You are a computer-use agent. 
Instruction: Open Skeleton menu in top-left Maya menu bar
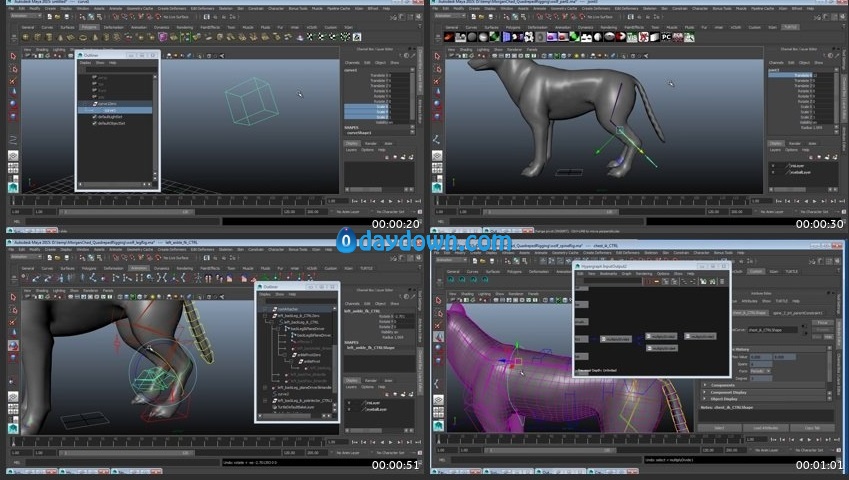(225, 9)
